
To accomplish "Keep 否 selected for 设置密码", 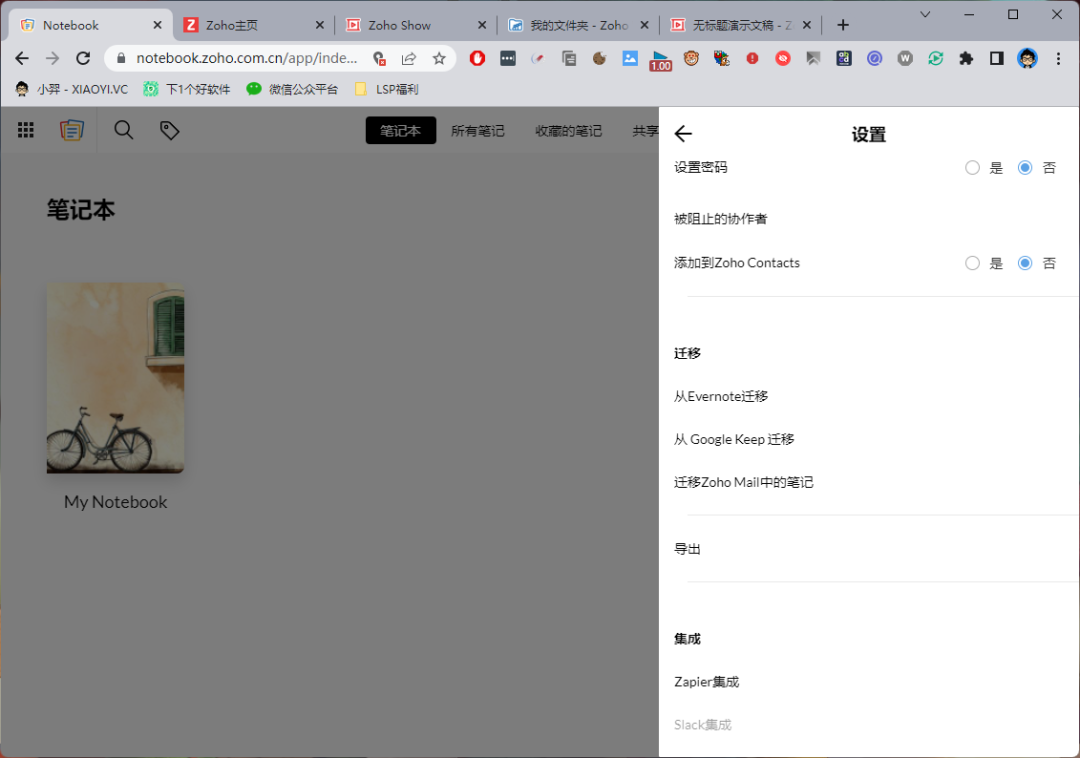I will point(1024,167).
